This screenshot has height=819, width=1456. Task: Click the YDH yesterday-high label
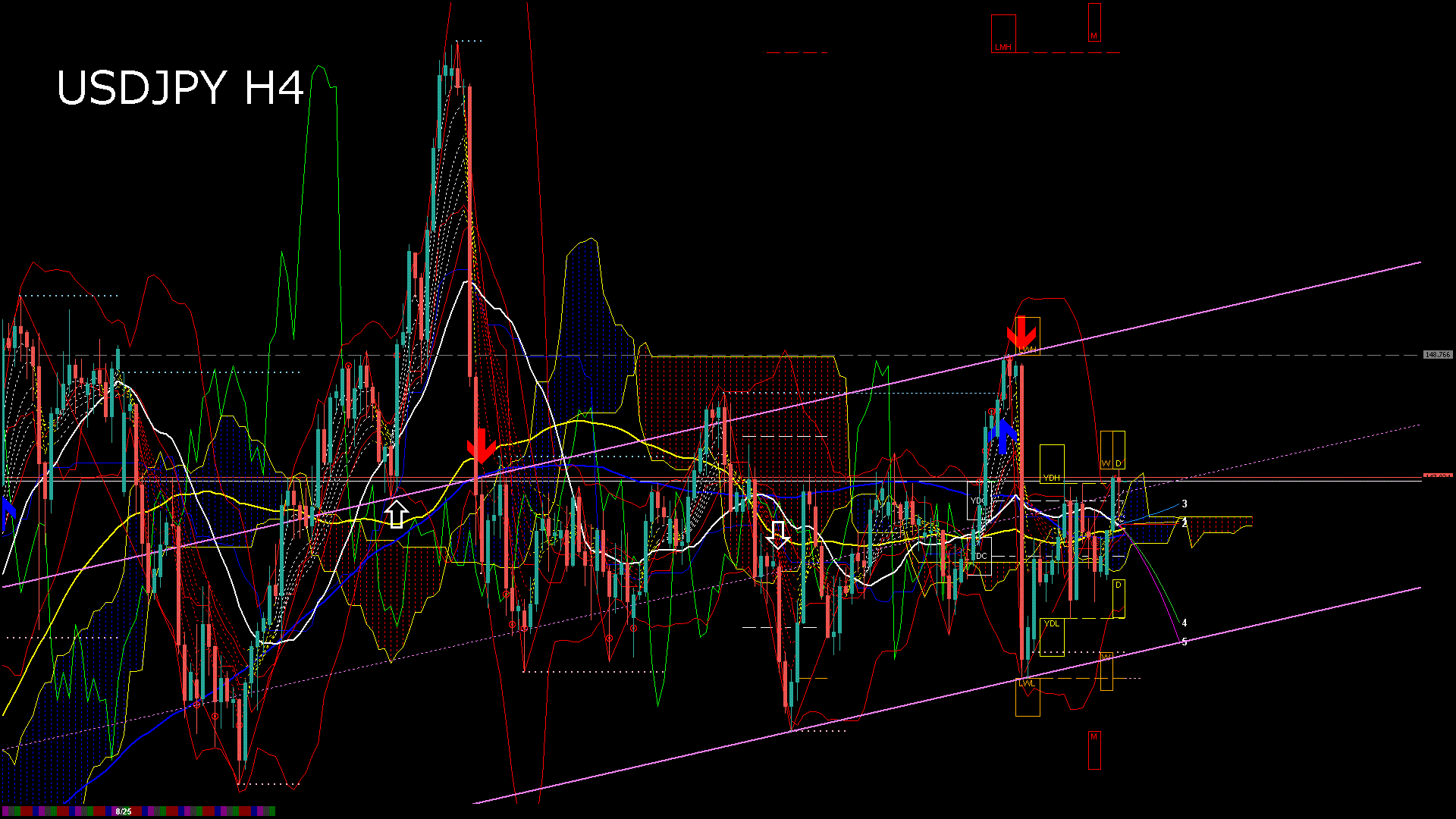click(1052, 478)
